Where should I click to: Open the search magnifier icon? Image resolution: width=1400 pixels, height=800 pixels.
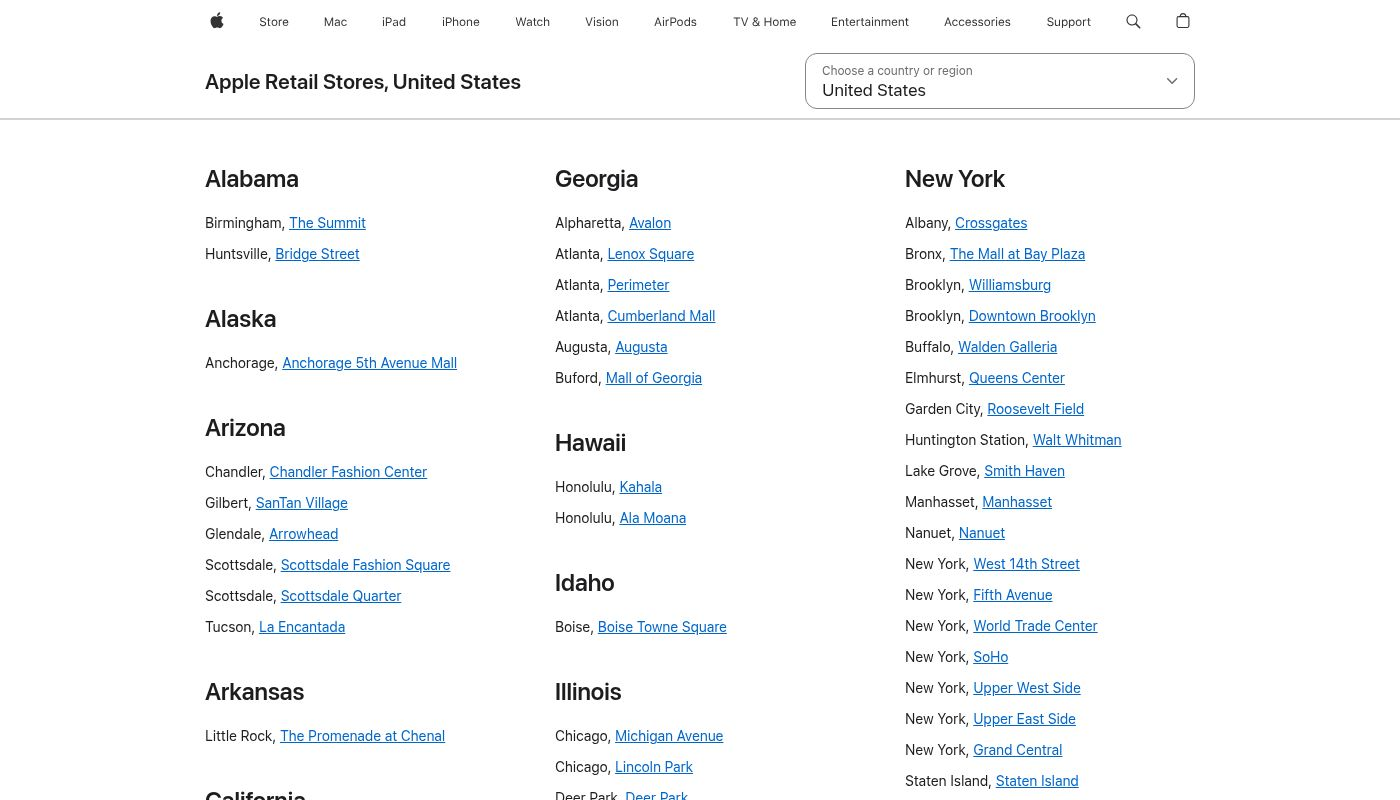click(1133, 21)
